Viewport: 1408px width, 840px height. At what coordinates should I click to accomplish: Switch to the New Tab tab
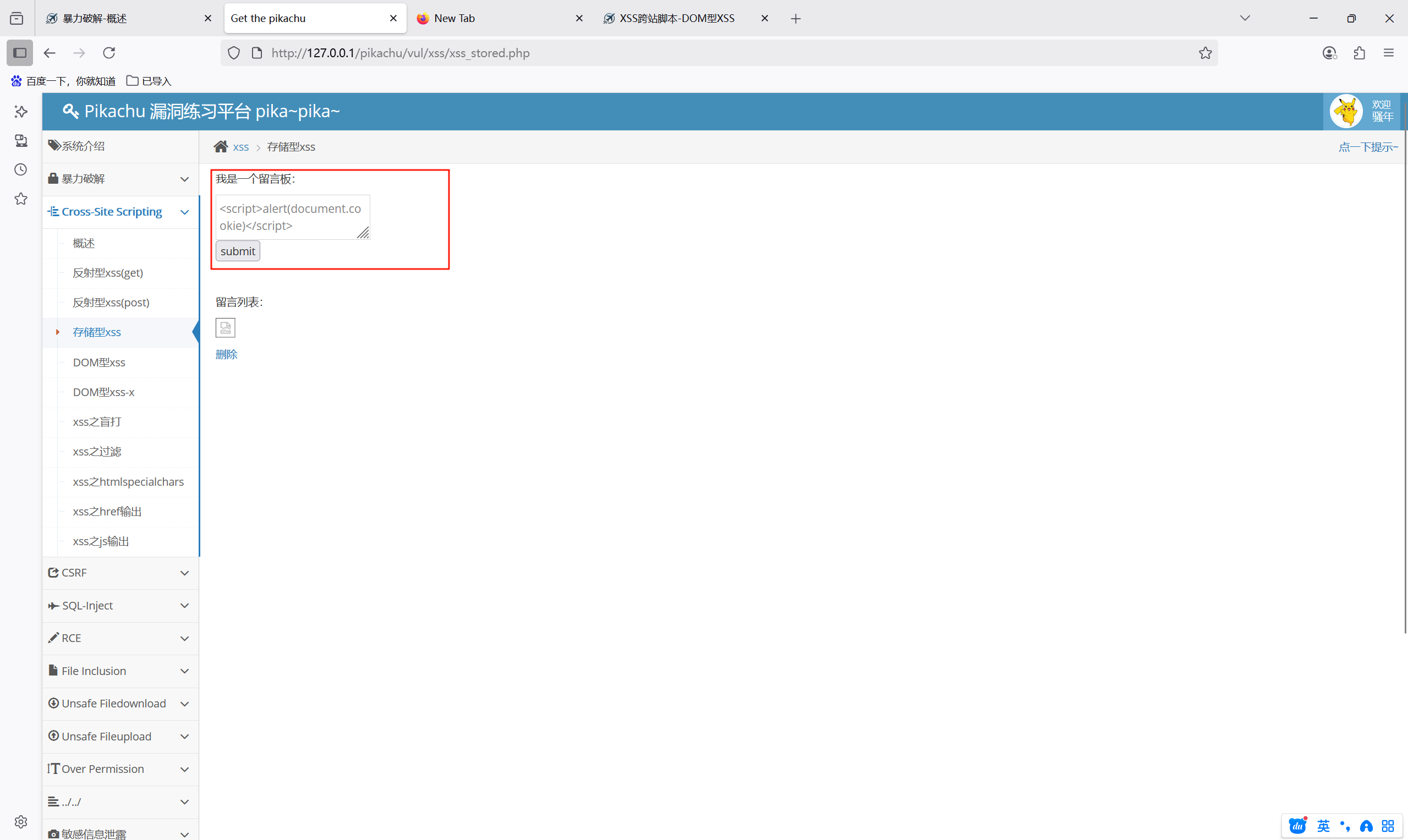coord(500,19)
